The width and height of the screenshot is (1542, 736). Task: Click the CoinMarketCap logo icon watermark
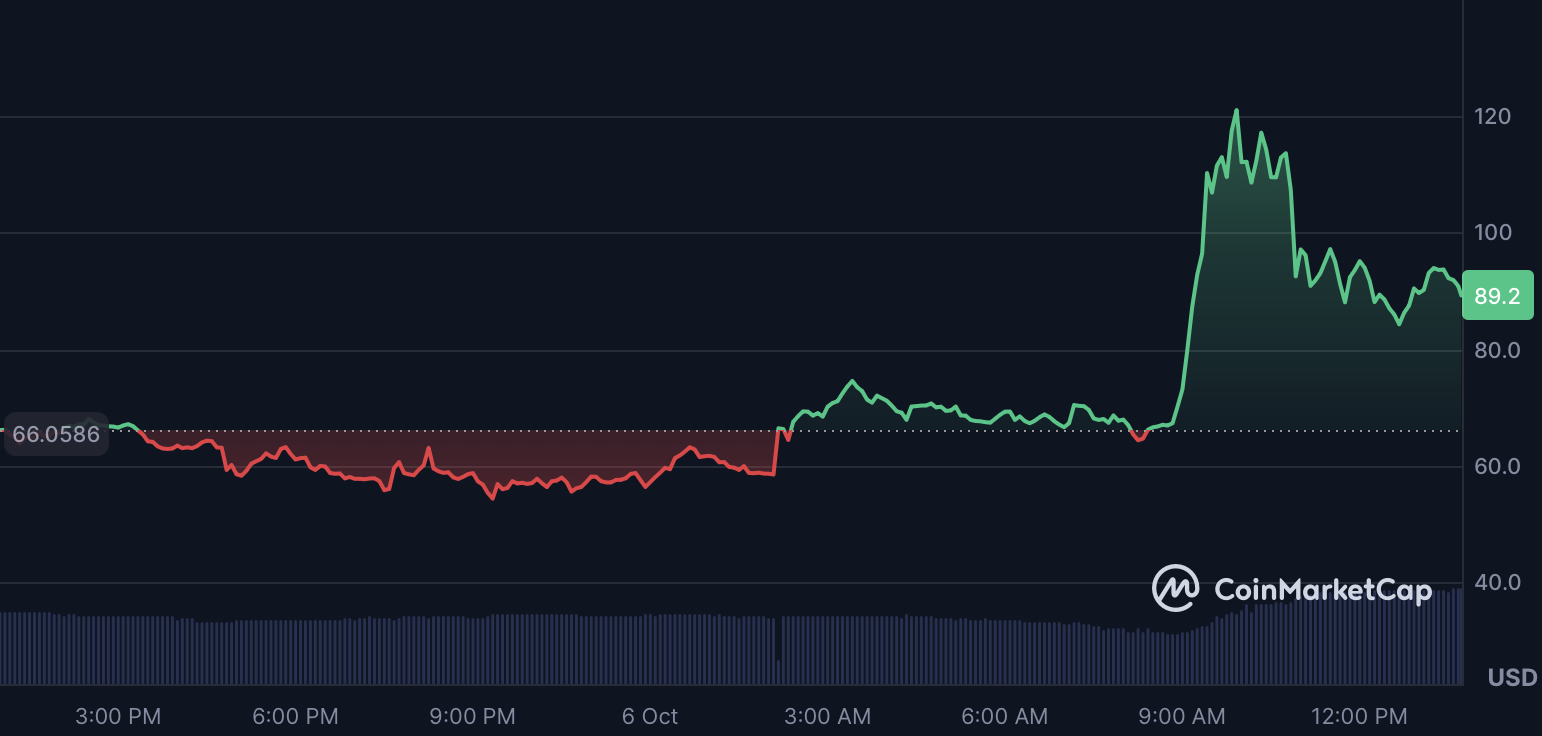[1175, 588]
